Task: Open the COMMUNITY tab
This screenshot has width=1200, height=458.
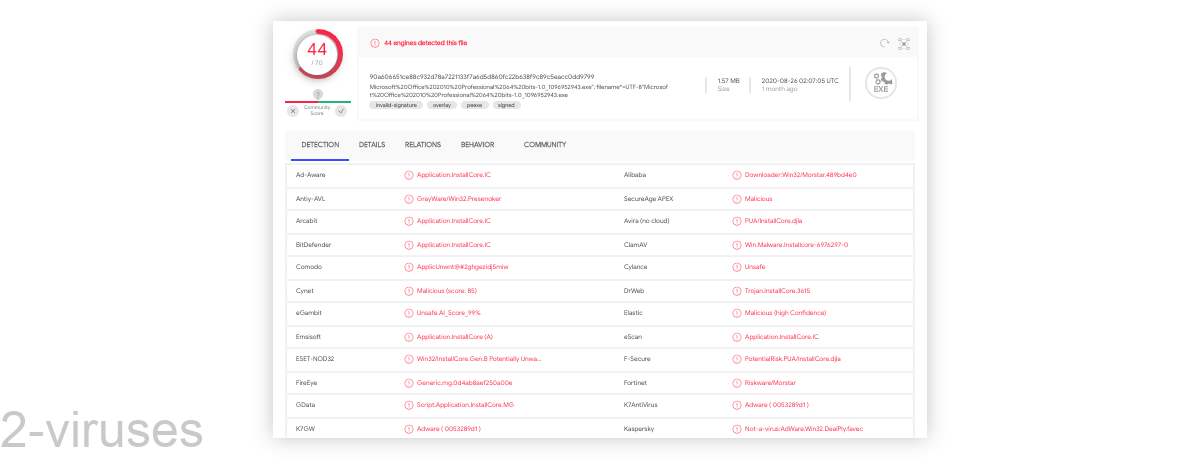Action: point(545,145)
